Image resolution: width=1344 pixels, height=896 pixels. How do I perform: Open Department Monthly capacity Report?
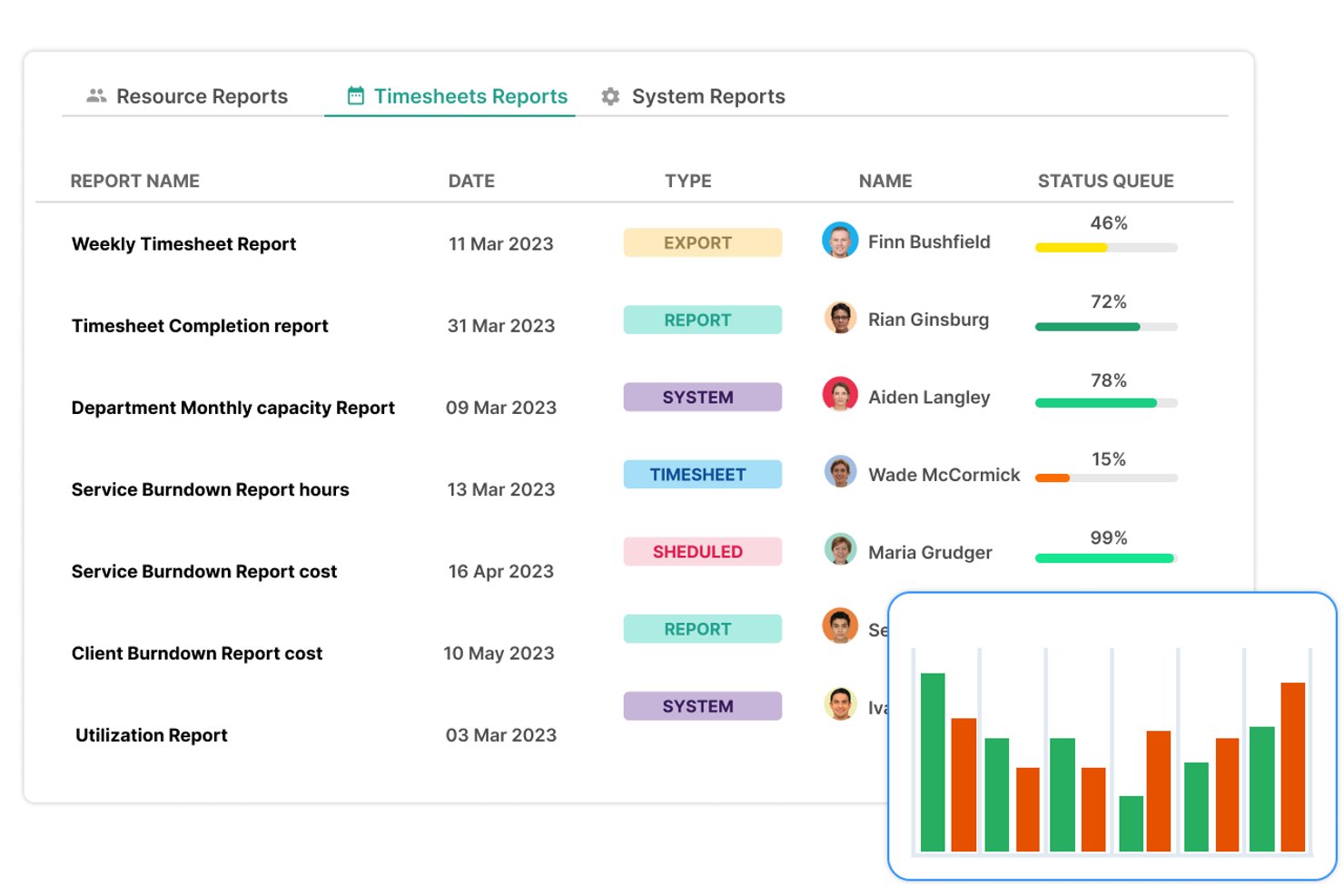(232, 408)
